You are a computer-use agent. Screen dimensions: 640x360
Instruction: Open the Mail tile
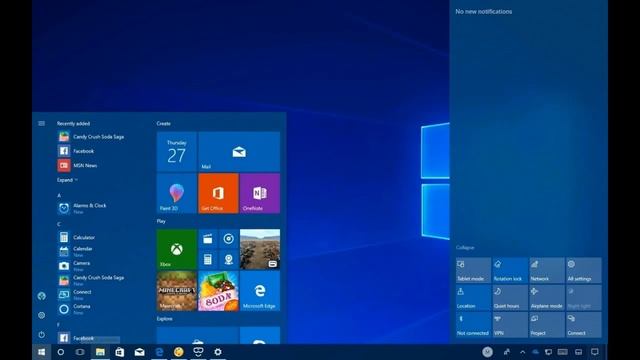pyautogui.click(x=239, y=151)
